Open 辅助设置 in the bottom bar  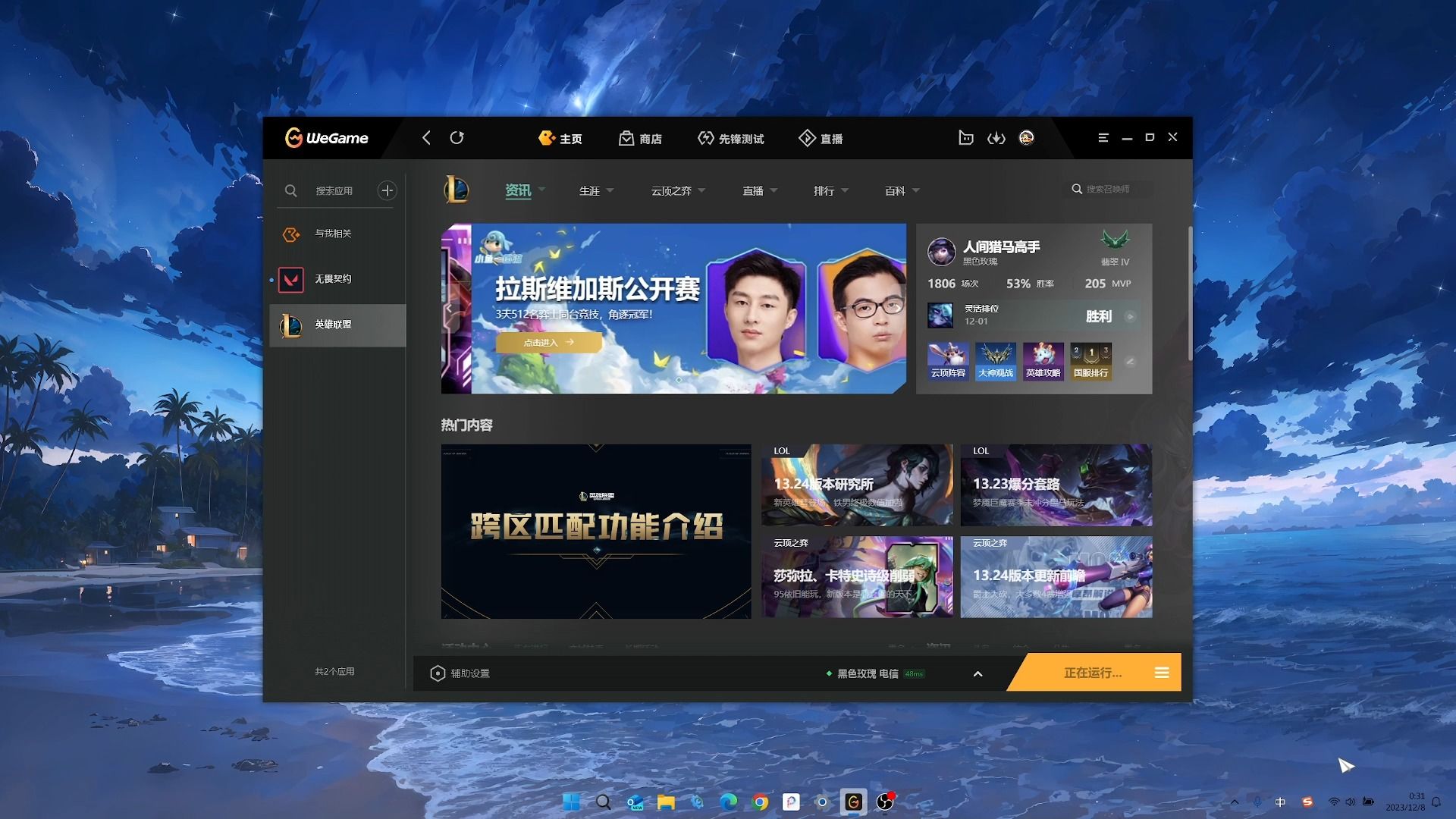coord(460,673)
